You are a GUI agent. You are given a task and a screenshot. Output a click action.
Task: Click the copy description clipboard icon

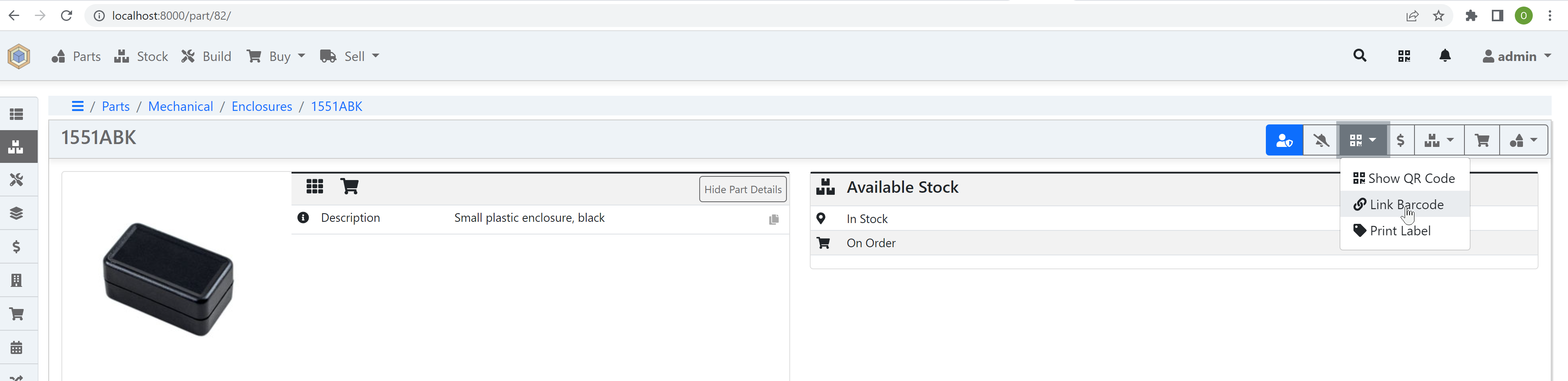773,220
